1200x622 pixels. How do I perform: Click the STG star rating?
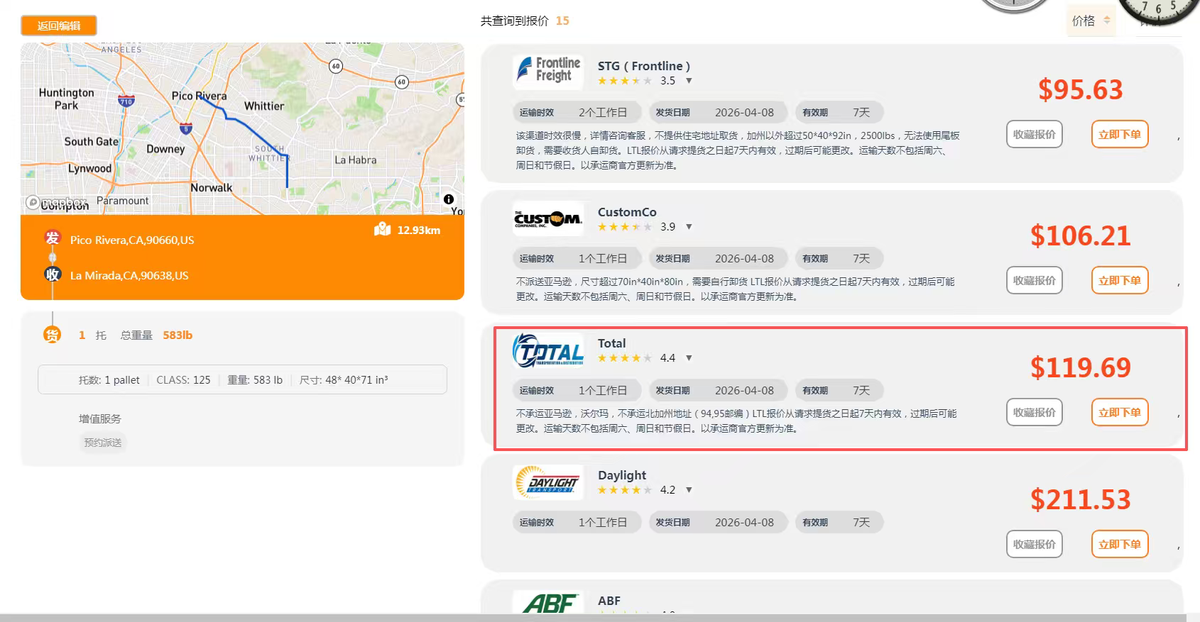(x=625, y=81)
